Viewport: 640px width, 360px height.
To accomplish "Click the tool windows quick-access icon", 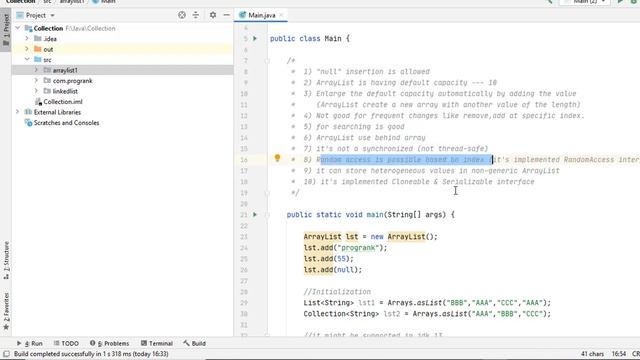I will pos(6,354).
